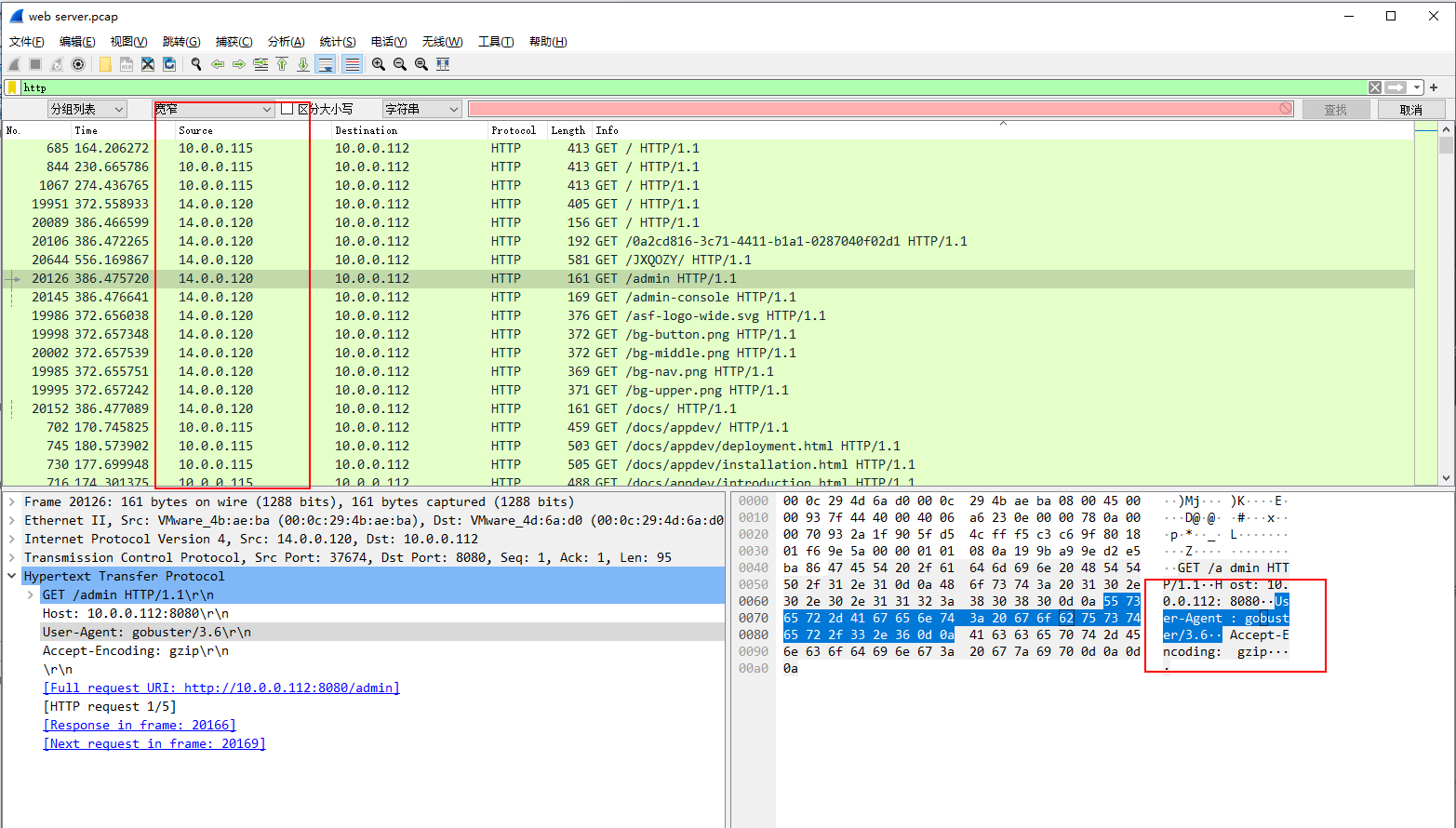The width and height of the screenshot is (1456, 828).
Task: Open the 分析(A) menu
Action: click(x=286, y=42)
